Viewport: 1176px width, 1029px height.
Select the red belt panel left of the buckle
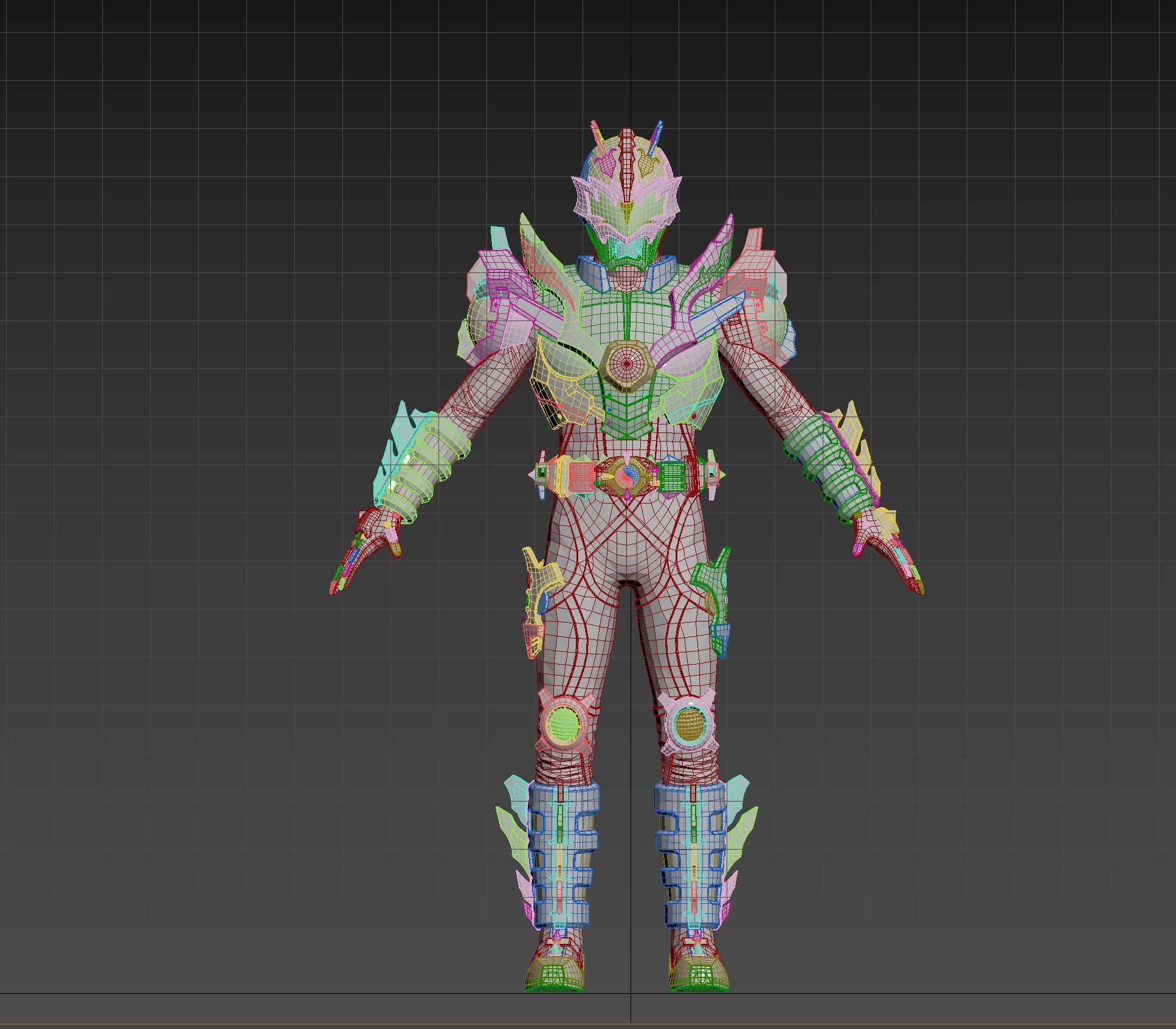(581, 477)
